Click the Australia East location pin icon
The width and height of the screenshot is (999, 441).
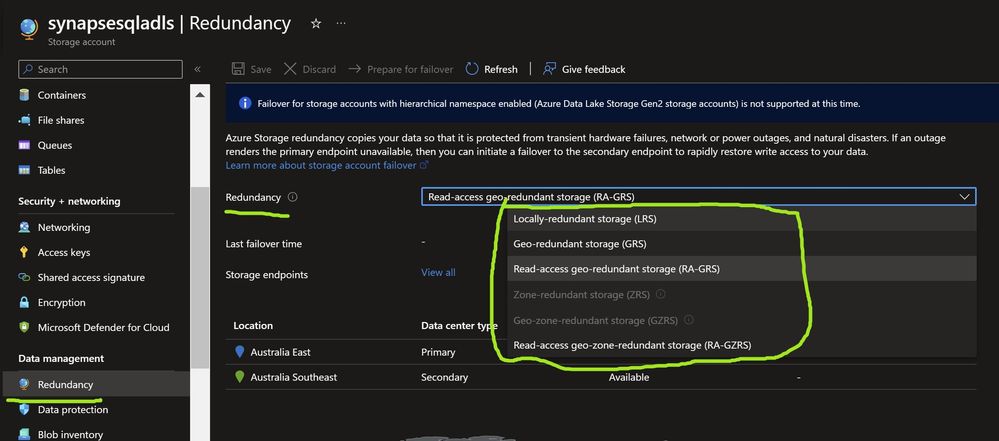click(x=240, y=352)
